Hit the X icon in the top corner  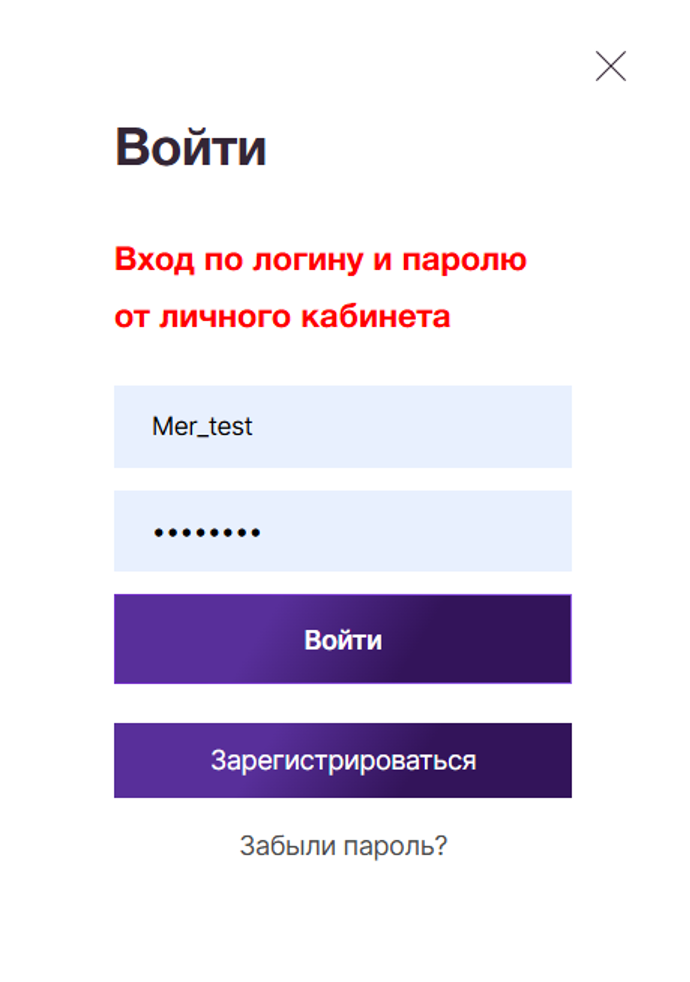point(610,66)
